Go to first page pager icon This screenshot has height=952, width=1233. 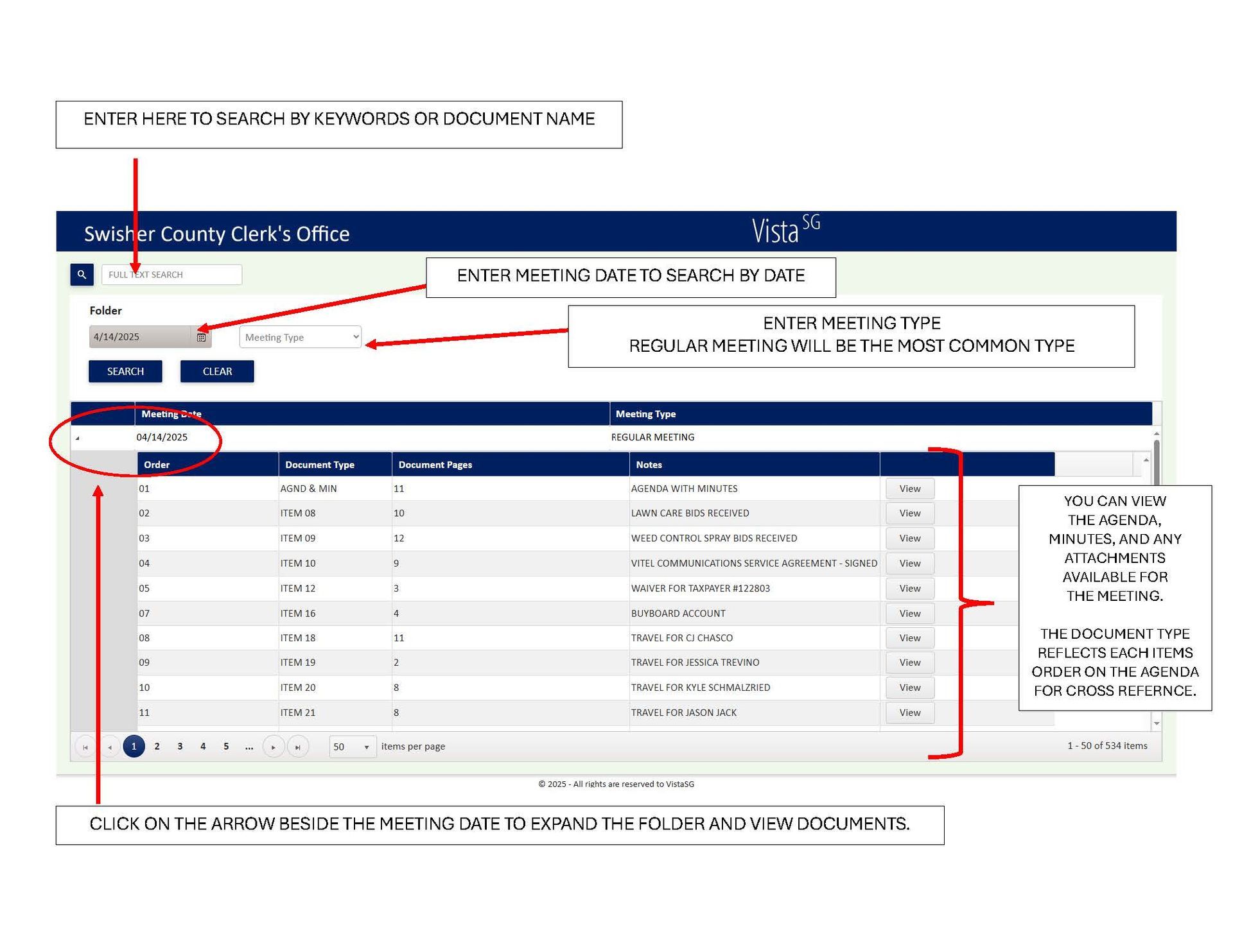pos(85,747)
